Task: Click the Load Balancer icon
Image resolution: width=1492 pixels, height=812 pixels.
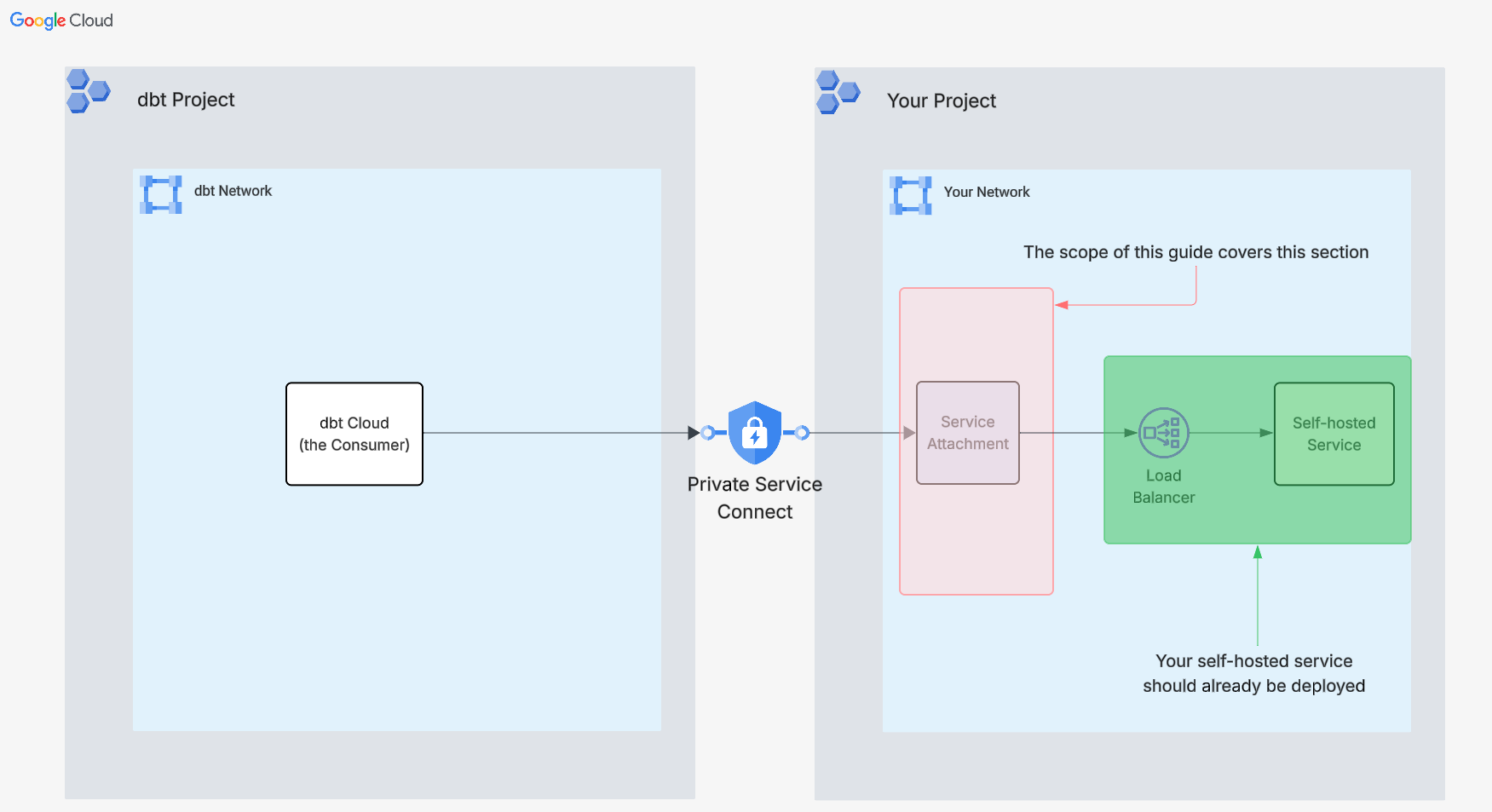Action: coord(1163,433)
